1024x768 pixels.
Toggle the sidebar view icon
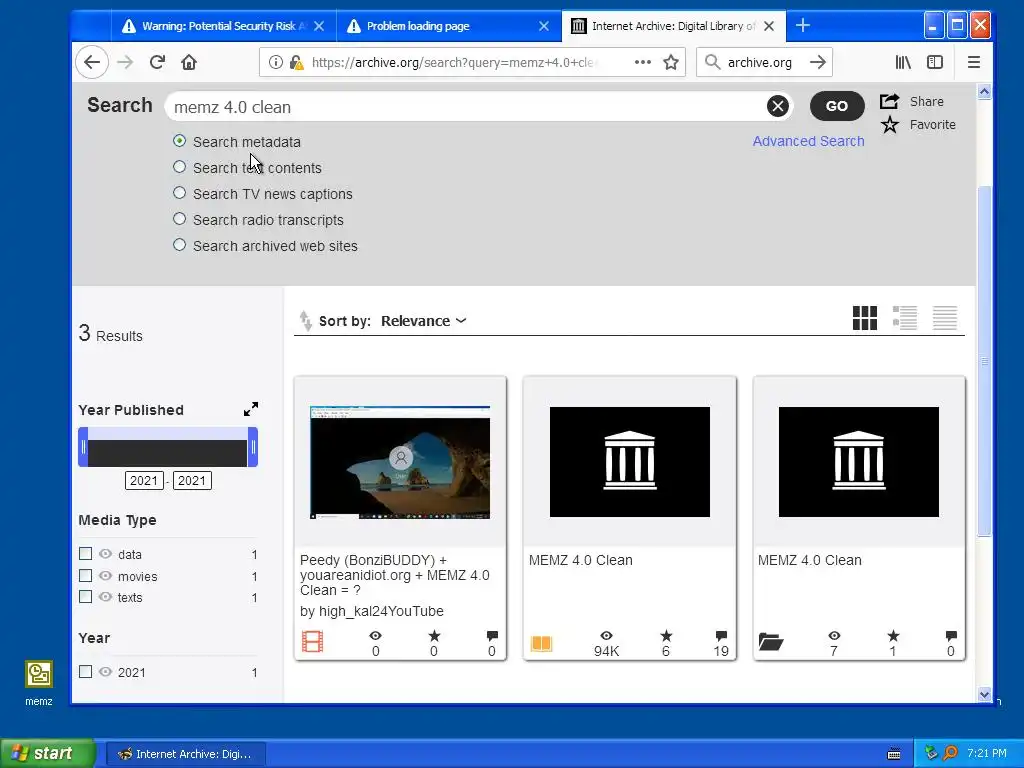click(x=935, y=63)
